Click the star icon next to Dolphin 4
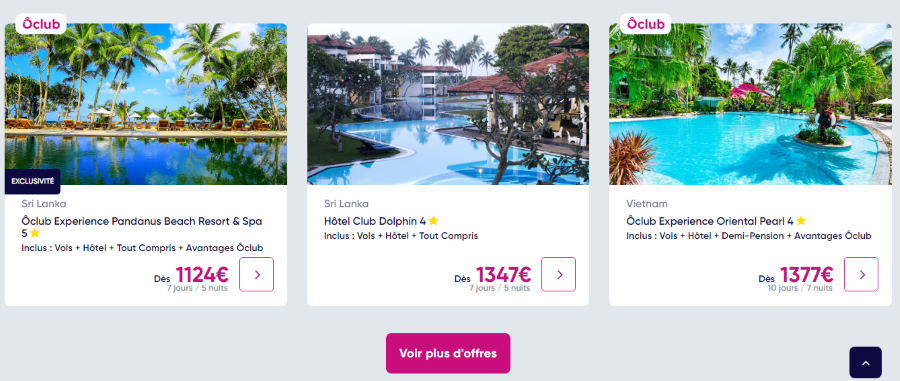Screen dimensions: 900x381 [433, 221]
